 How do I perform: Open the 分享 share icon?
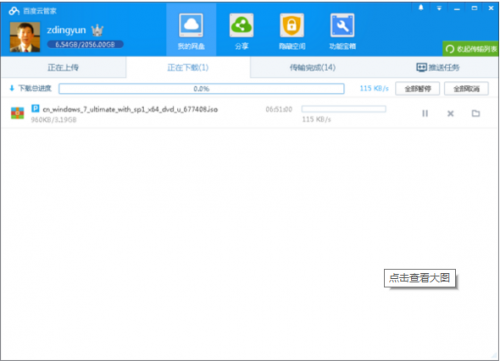tap(242, 25)
